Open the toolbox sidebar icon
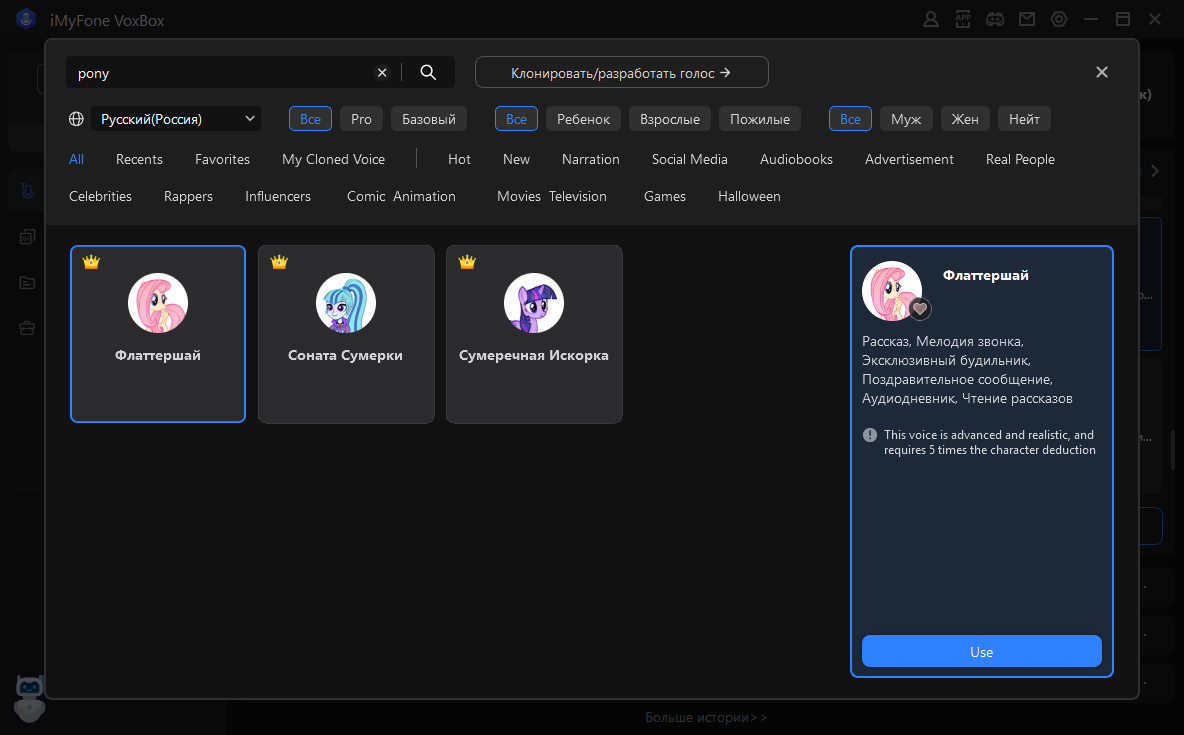Screen dimensions: 1184x735 click(27, 329)
